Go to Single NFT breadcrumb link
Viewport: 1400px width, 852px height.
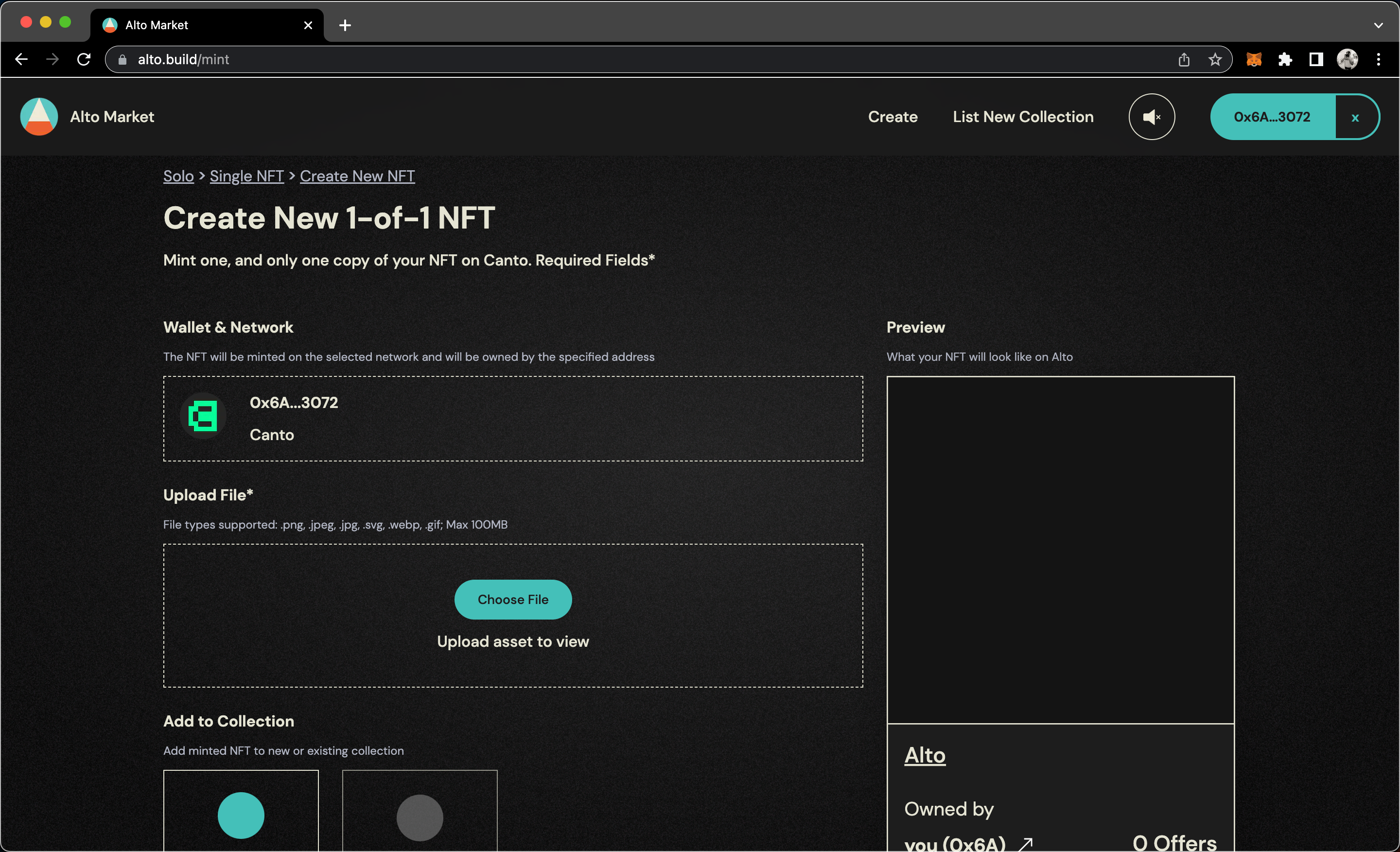pyautogui.click(x=246, y=176)
